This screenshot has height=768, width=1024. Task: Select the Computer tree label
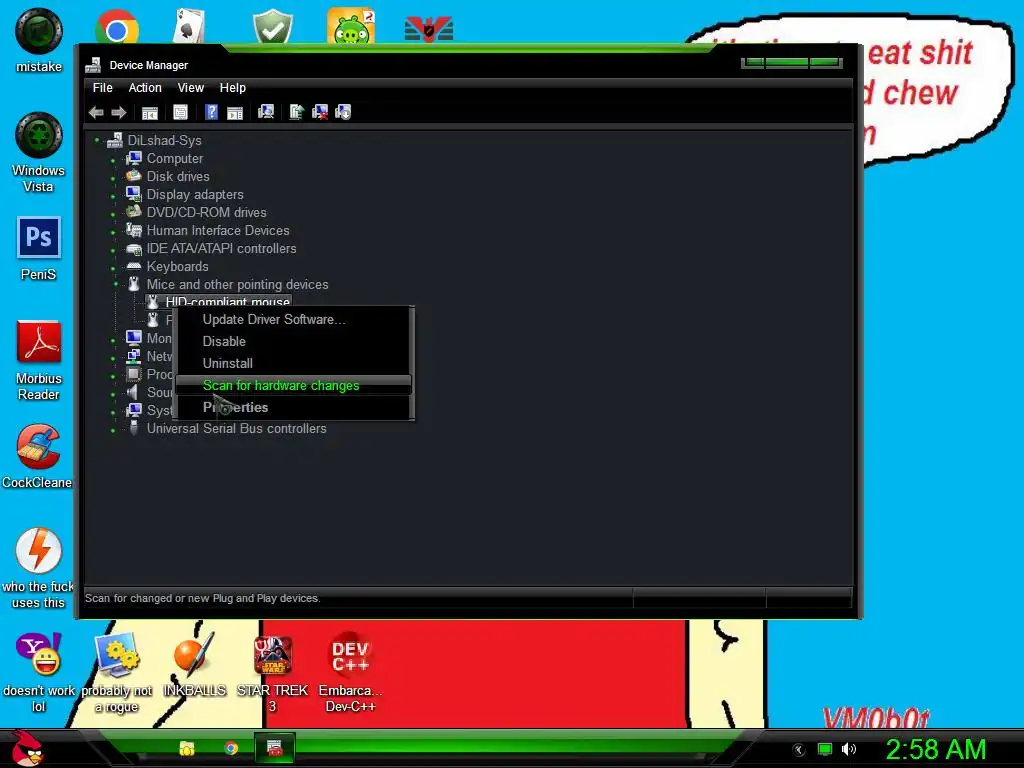click(174, 159)
